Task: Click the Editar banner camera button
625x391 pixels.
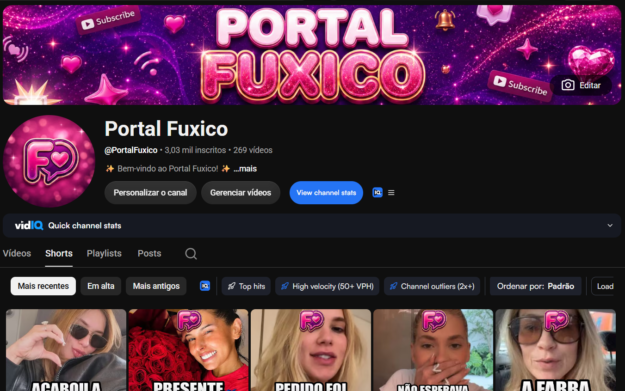Action: (581, 85)
